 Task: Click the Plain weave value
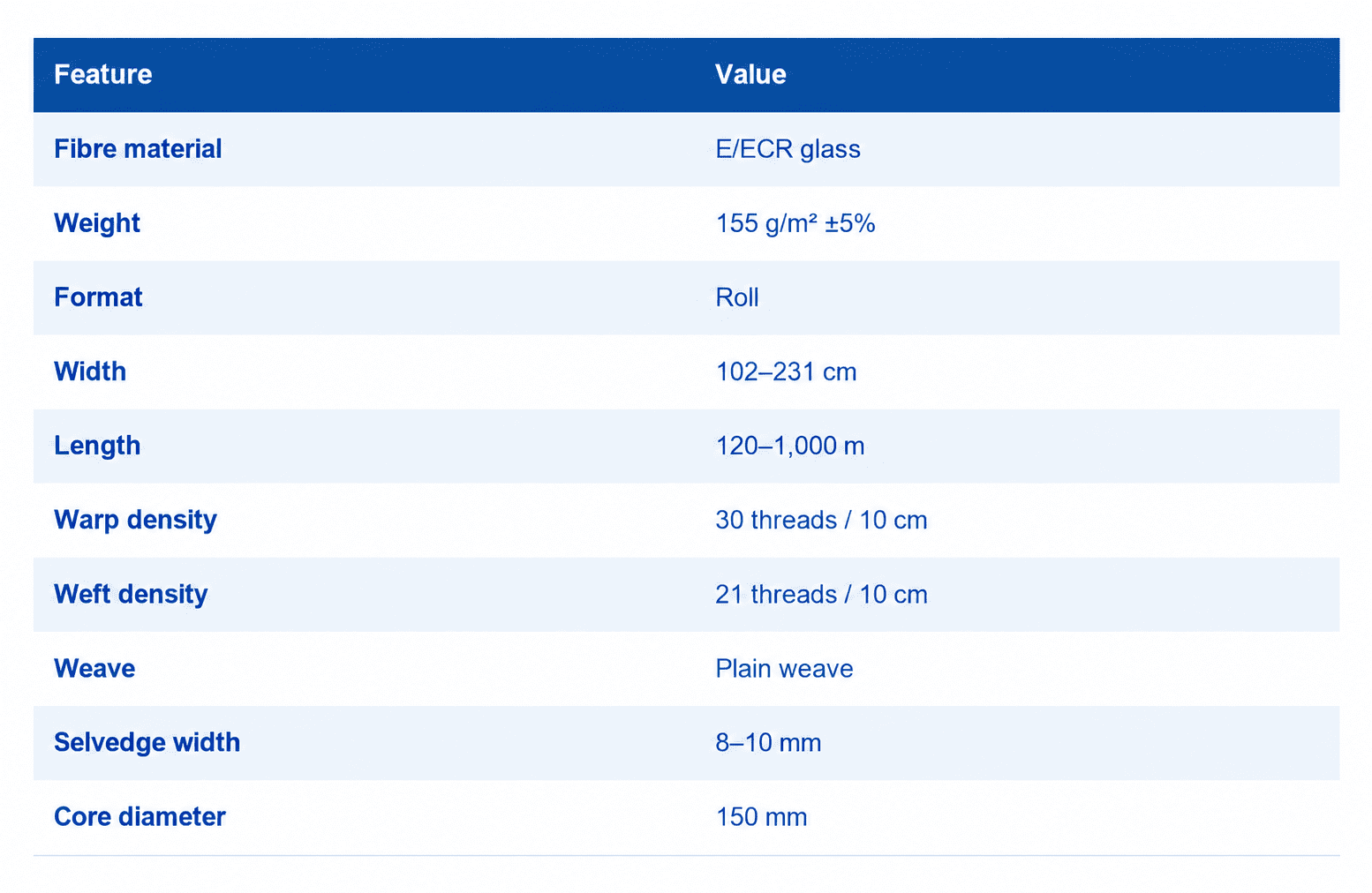pyautogui.click(x=784, y=668)
